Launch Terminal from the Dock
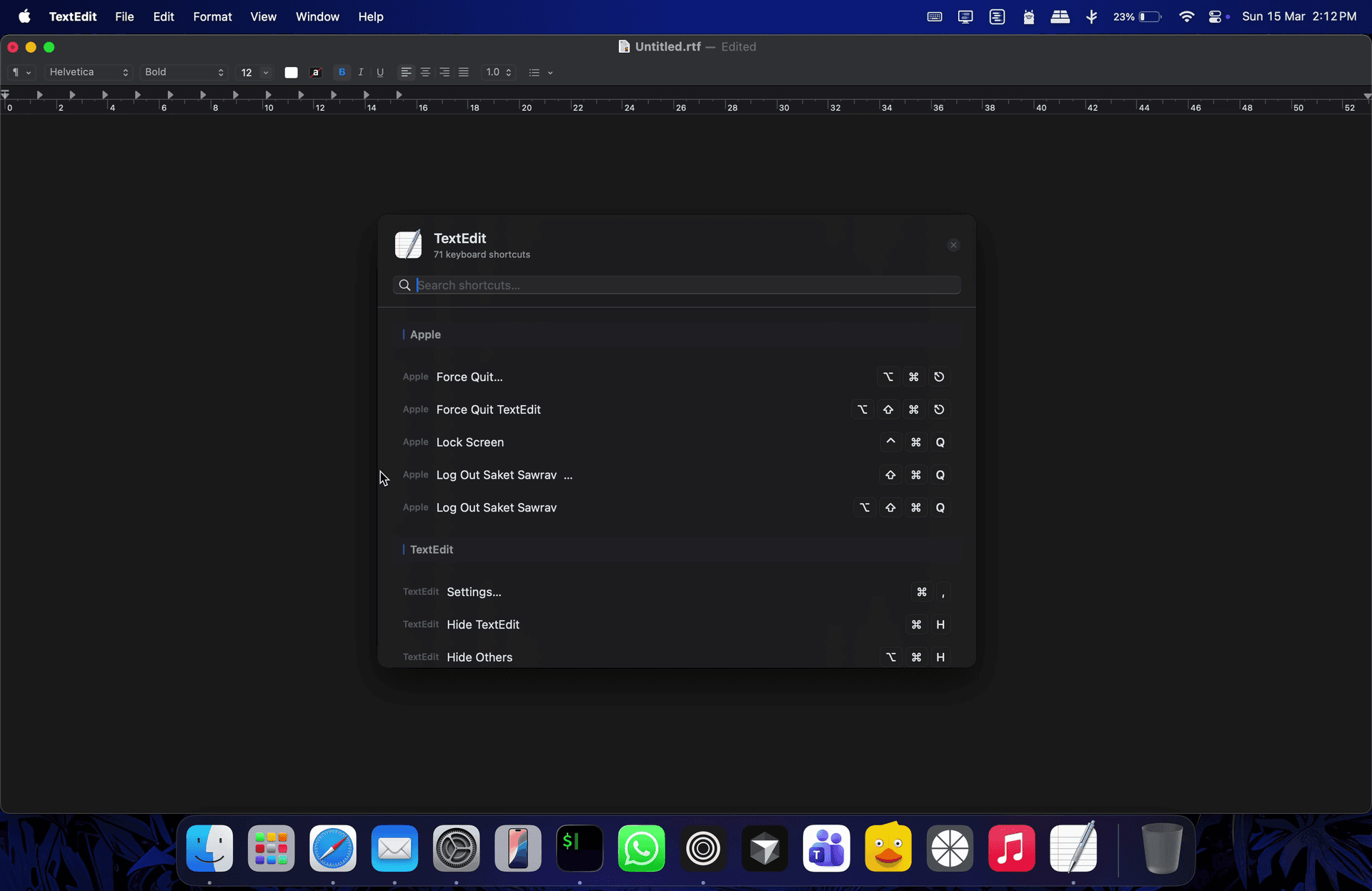 point(579,848)
